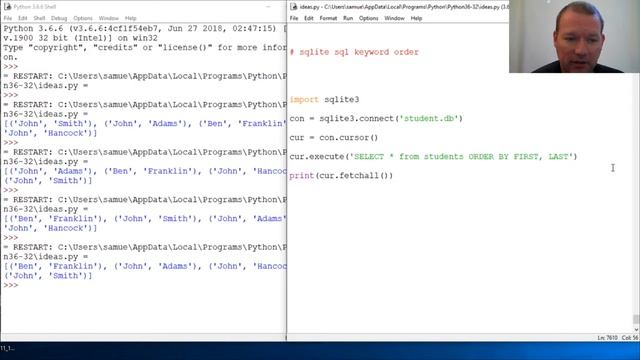
Task: Click the Ln 7610 status bar indicator
Action: 607,338
